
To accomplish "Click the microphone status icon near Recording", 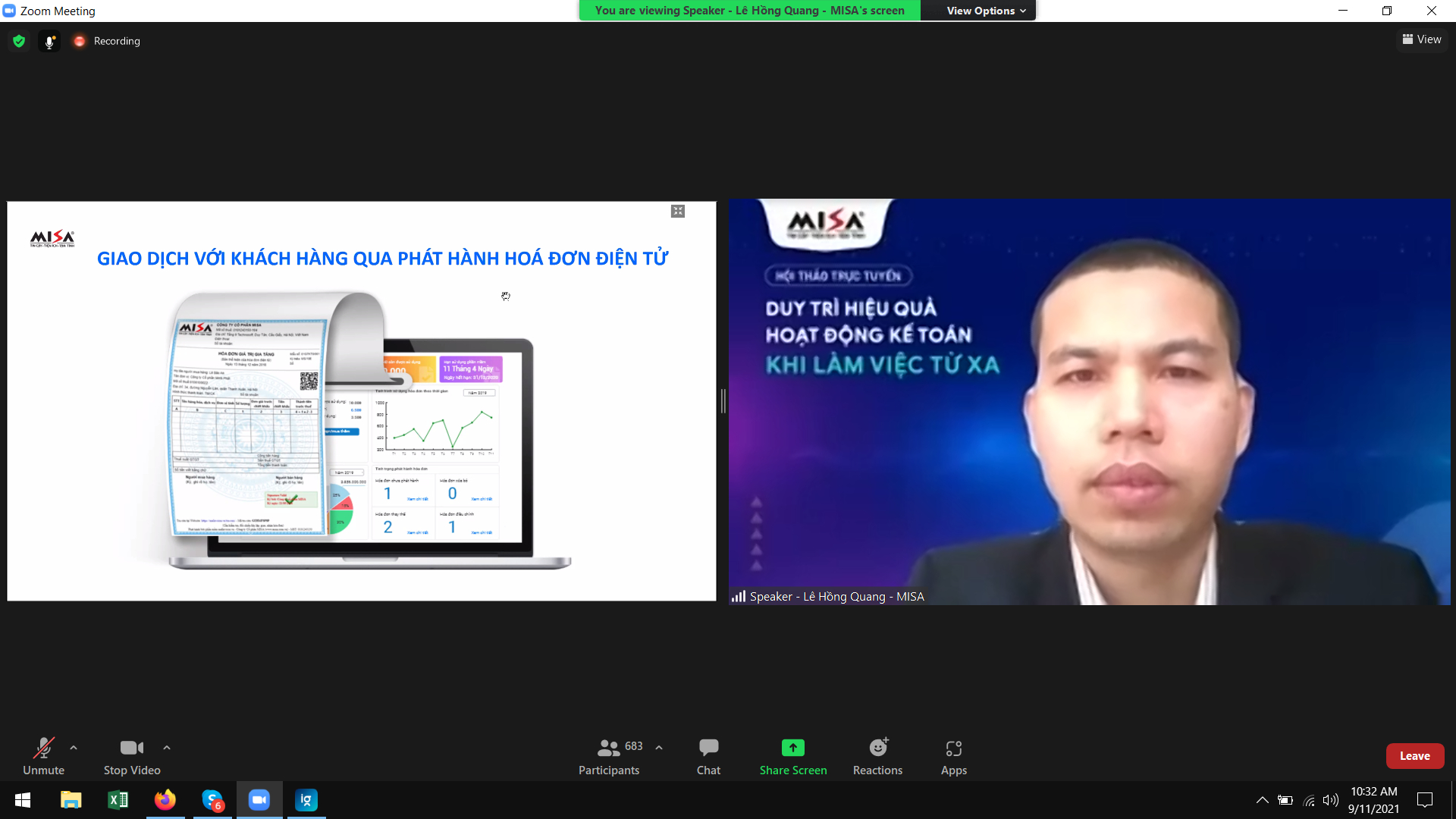I will click(x=49, y=41).
